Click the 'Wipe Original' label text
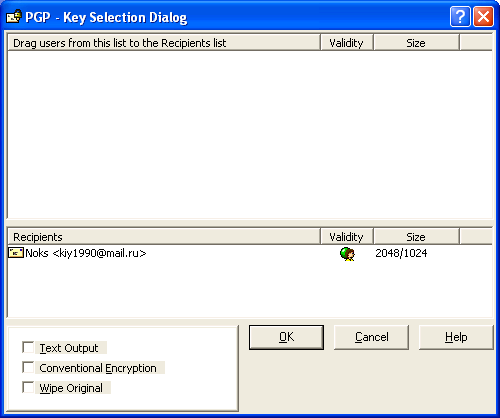Screen dimensions: 500x418 (x=71, y=388)
